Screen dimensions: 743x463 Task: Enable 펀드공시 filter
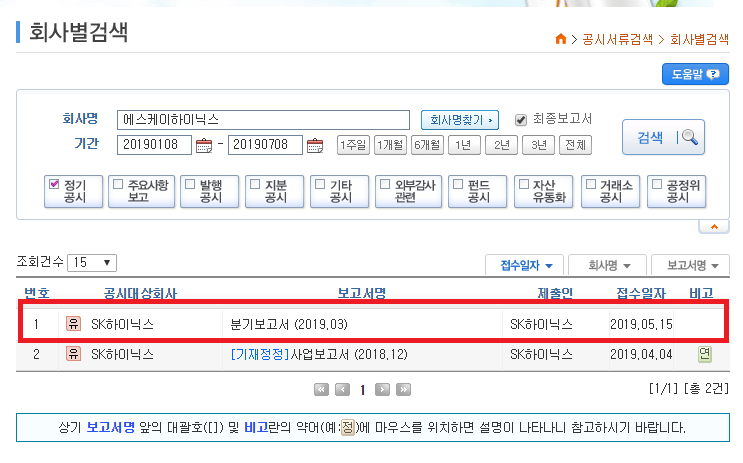click(x=458, y=184)
